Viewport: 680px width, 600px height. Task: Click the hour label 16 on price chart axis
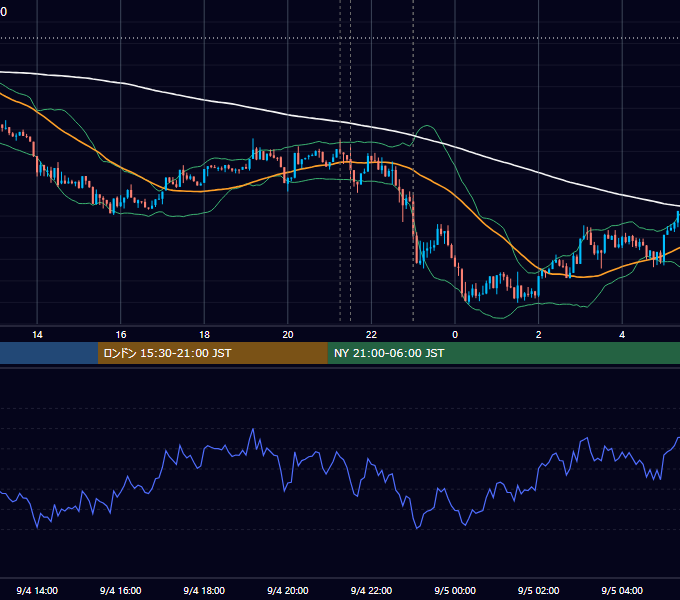121,335
